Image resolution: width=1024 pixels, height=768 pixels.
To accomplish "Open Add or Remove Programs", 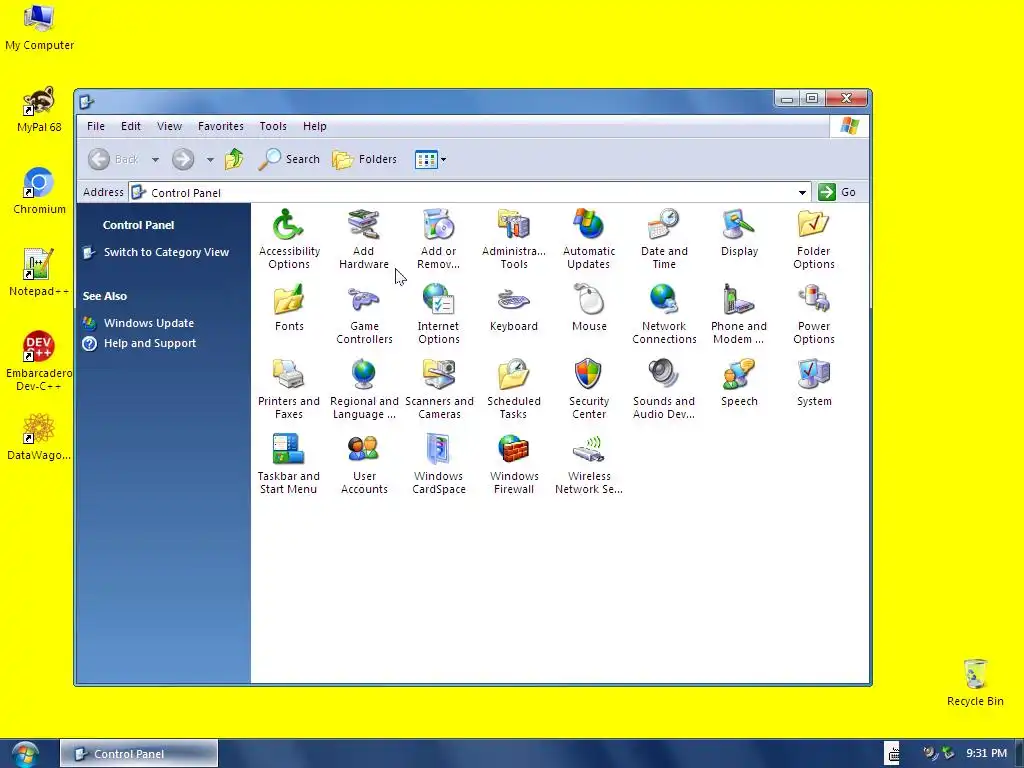I will pos(438,239).
